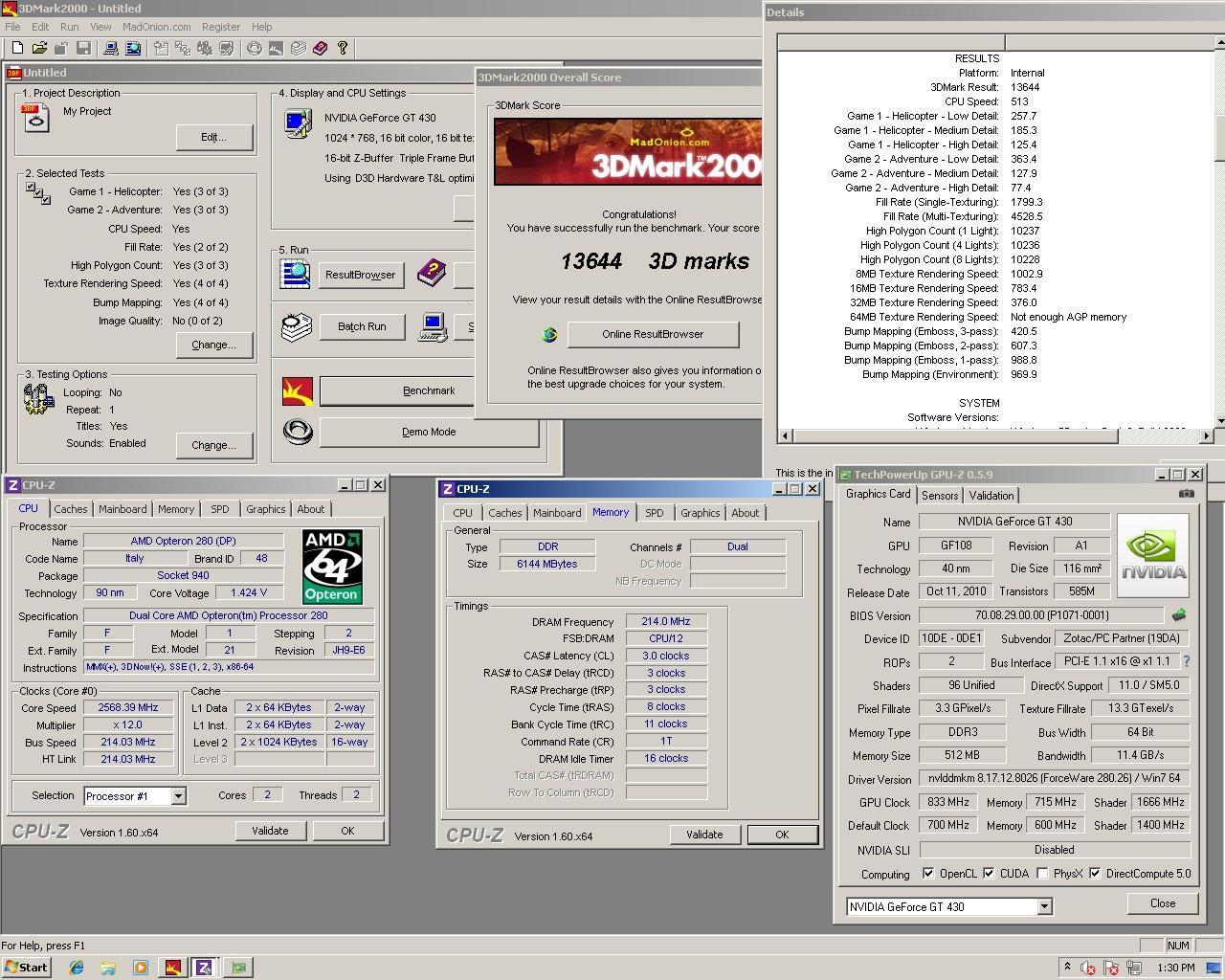Switch to Caches tab in left CPU-Z
The image size is (1225, 980).
point(71,509)
